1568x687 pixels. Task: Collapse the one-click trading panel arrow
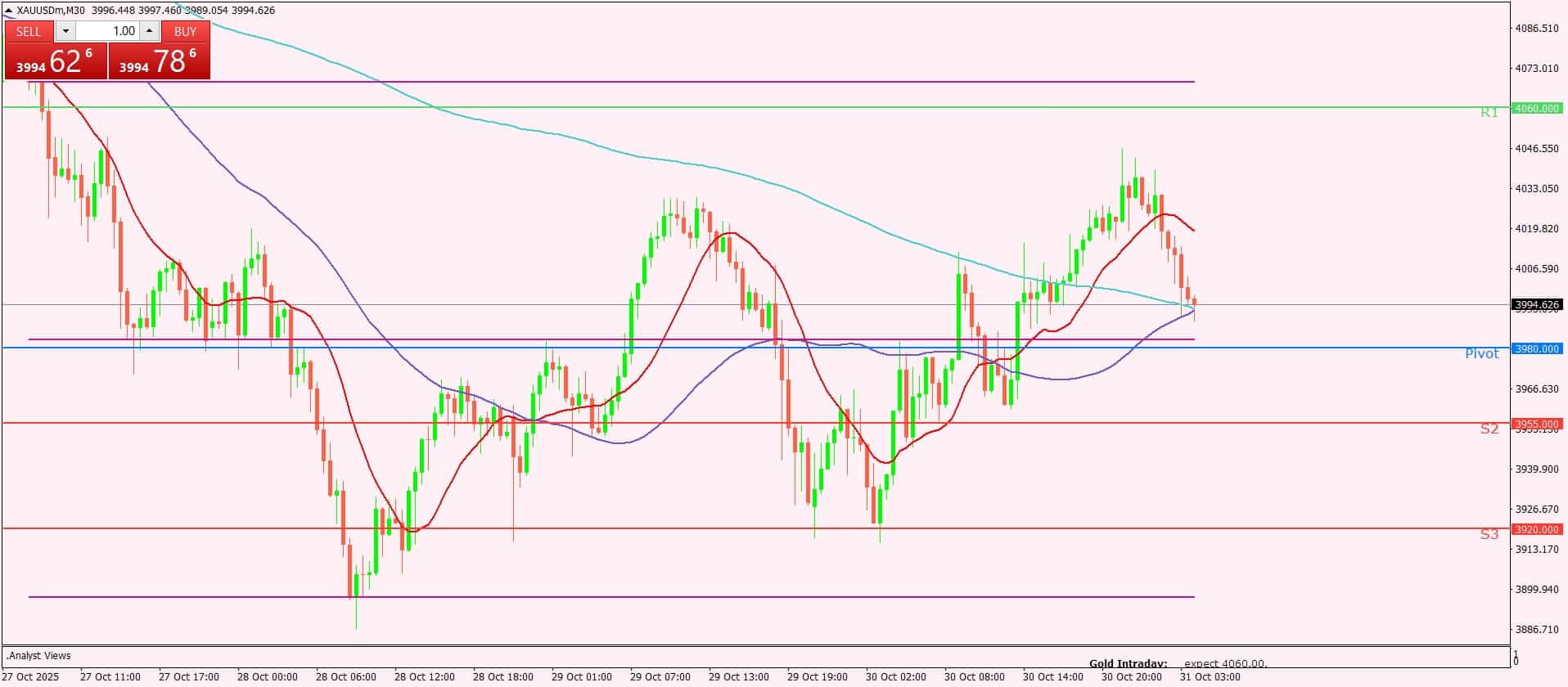click(8, 11)
